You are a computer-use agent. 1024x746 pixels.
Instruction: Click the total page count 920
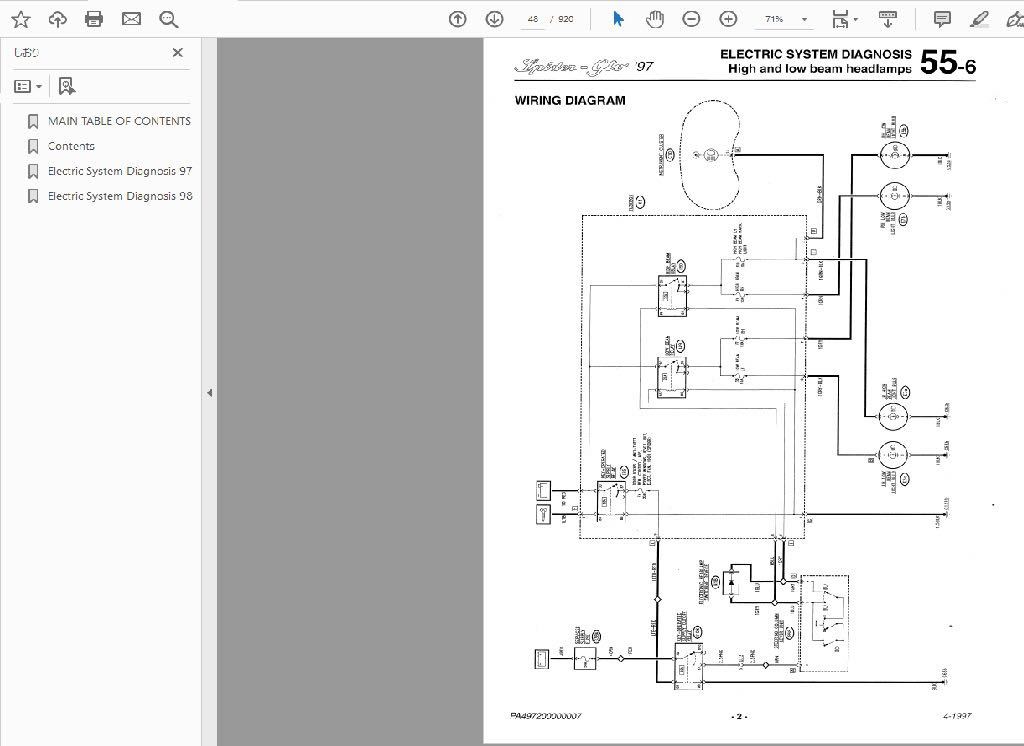pyautogui.click(x=566, y=20)
